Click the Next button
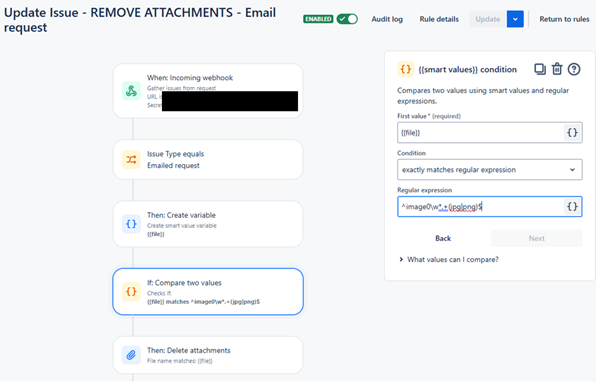 pyautogui.click(x=536, y=238)
